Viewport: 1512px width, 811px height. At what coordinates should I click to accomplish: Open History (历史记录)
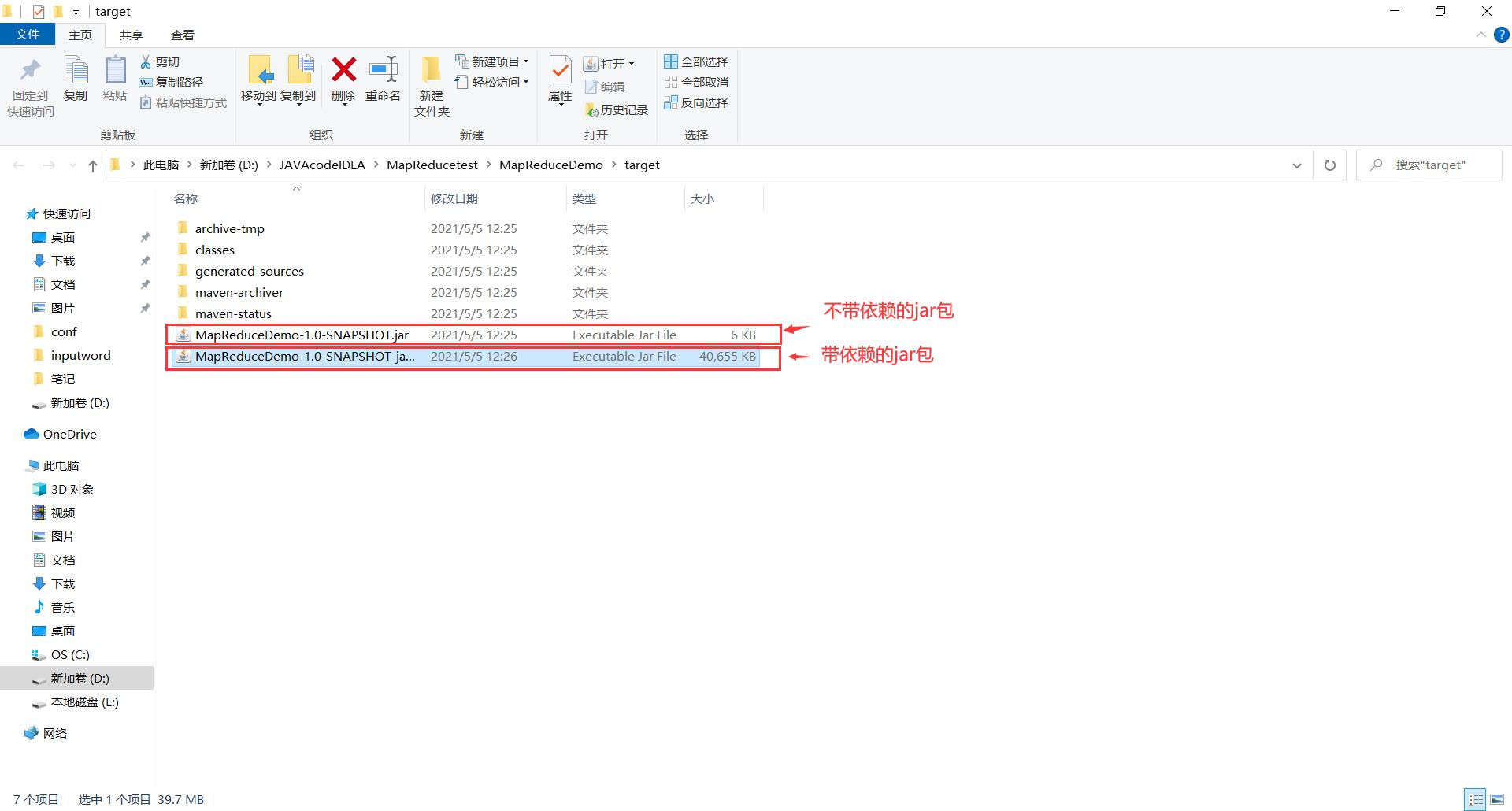point(616,109)
